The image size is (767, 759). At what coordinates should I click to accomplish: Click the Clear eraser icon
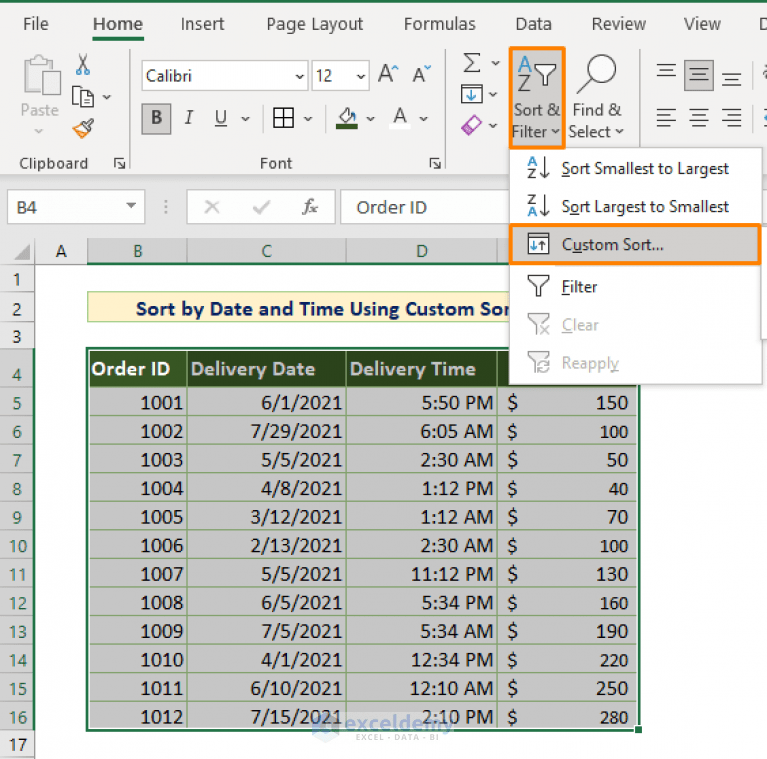[x=472, y=125]
